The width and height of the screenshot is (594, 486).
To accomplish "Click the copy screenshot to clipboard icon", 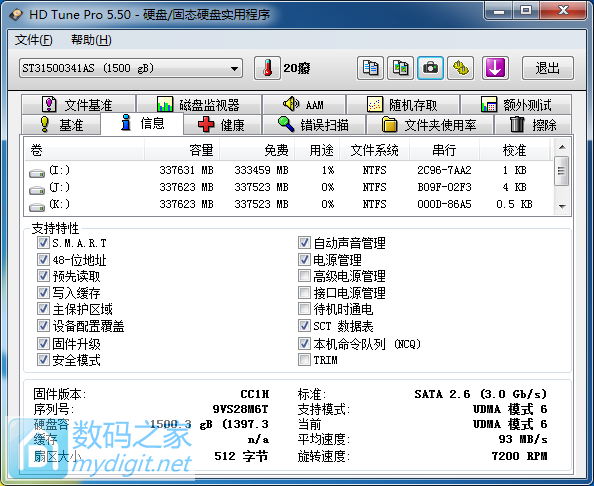I will (x=400, y=68).
